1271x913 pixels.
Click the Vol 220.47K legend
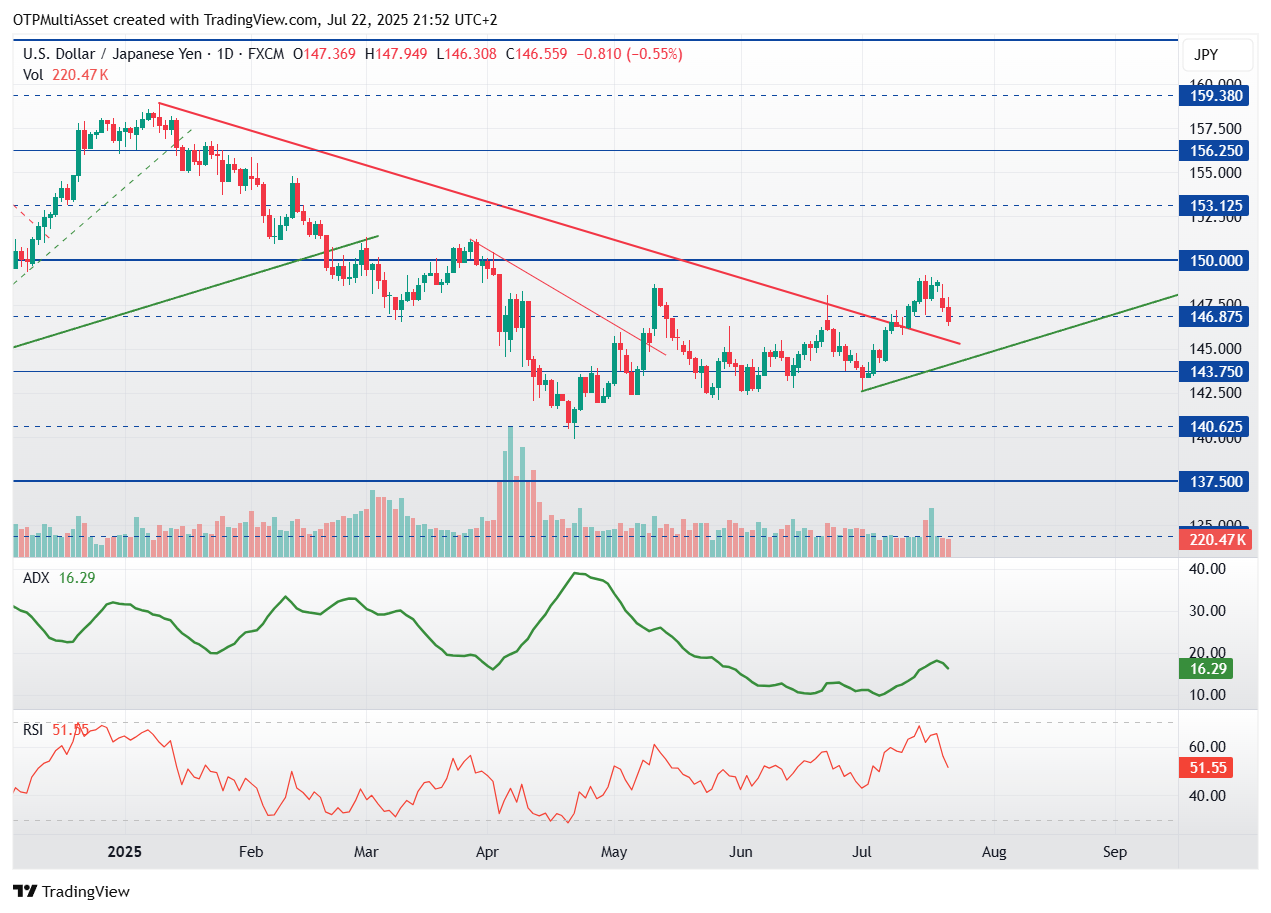[x=66, y=74]
